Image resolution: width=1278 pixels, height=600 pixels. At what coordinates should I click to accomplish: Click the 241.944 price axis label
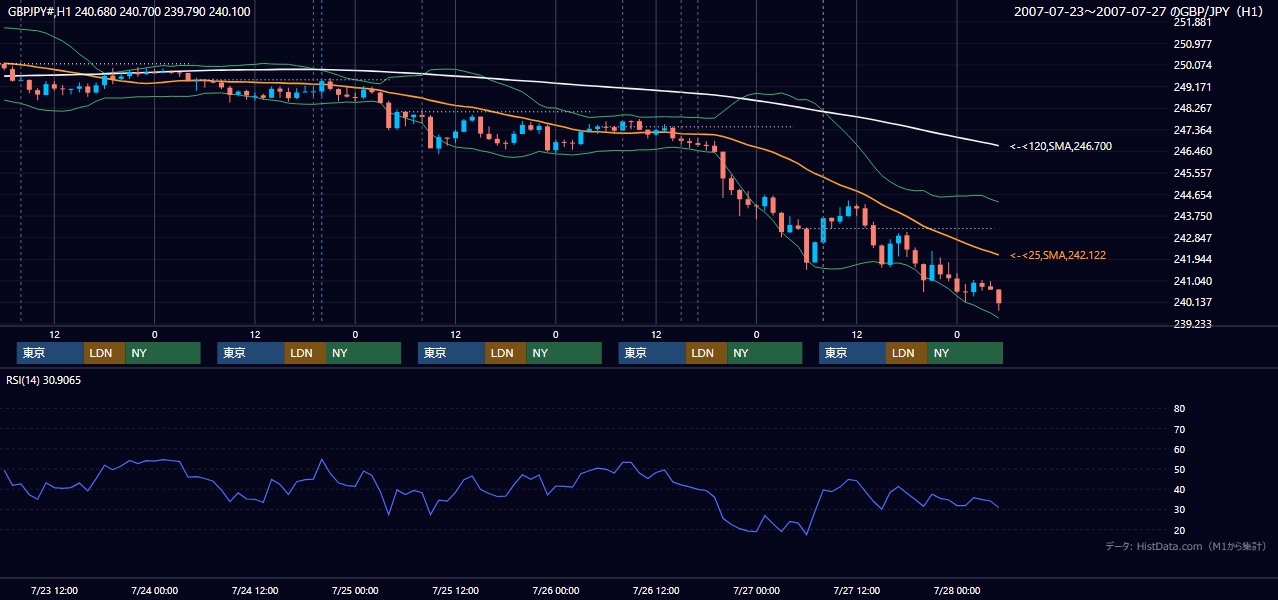tap(1193, 259)
